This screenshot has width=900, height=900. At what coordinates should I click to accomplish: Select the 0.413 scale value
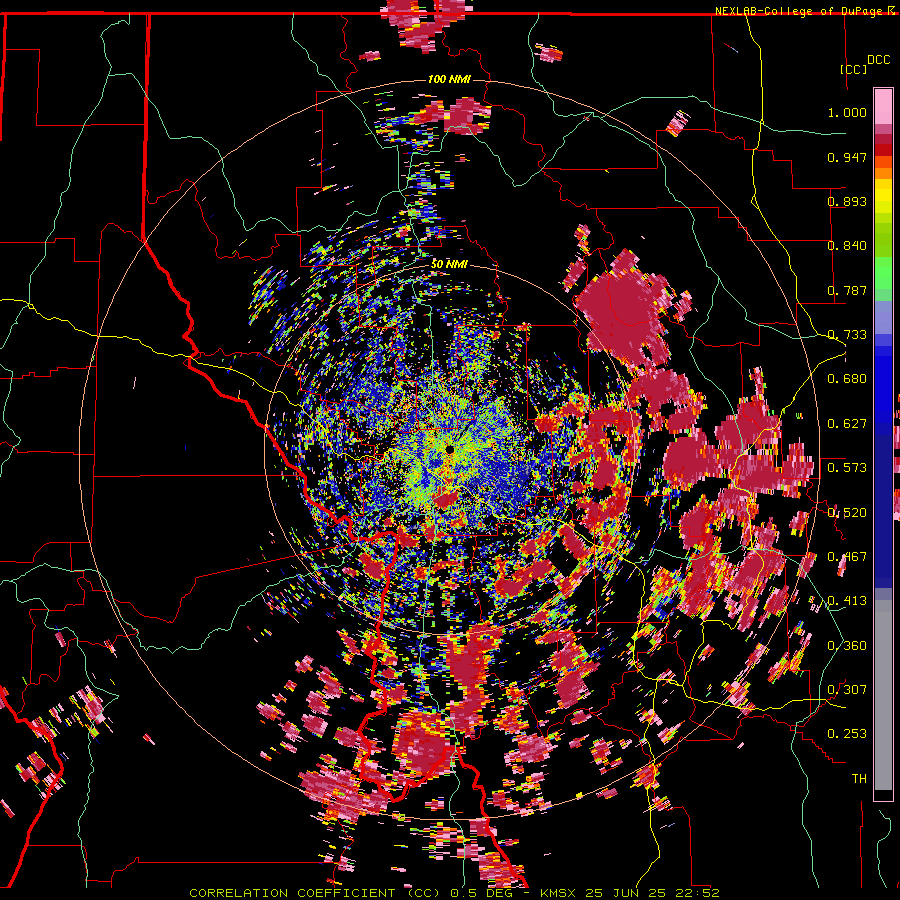847,601
